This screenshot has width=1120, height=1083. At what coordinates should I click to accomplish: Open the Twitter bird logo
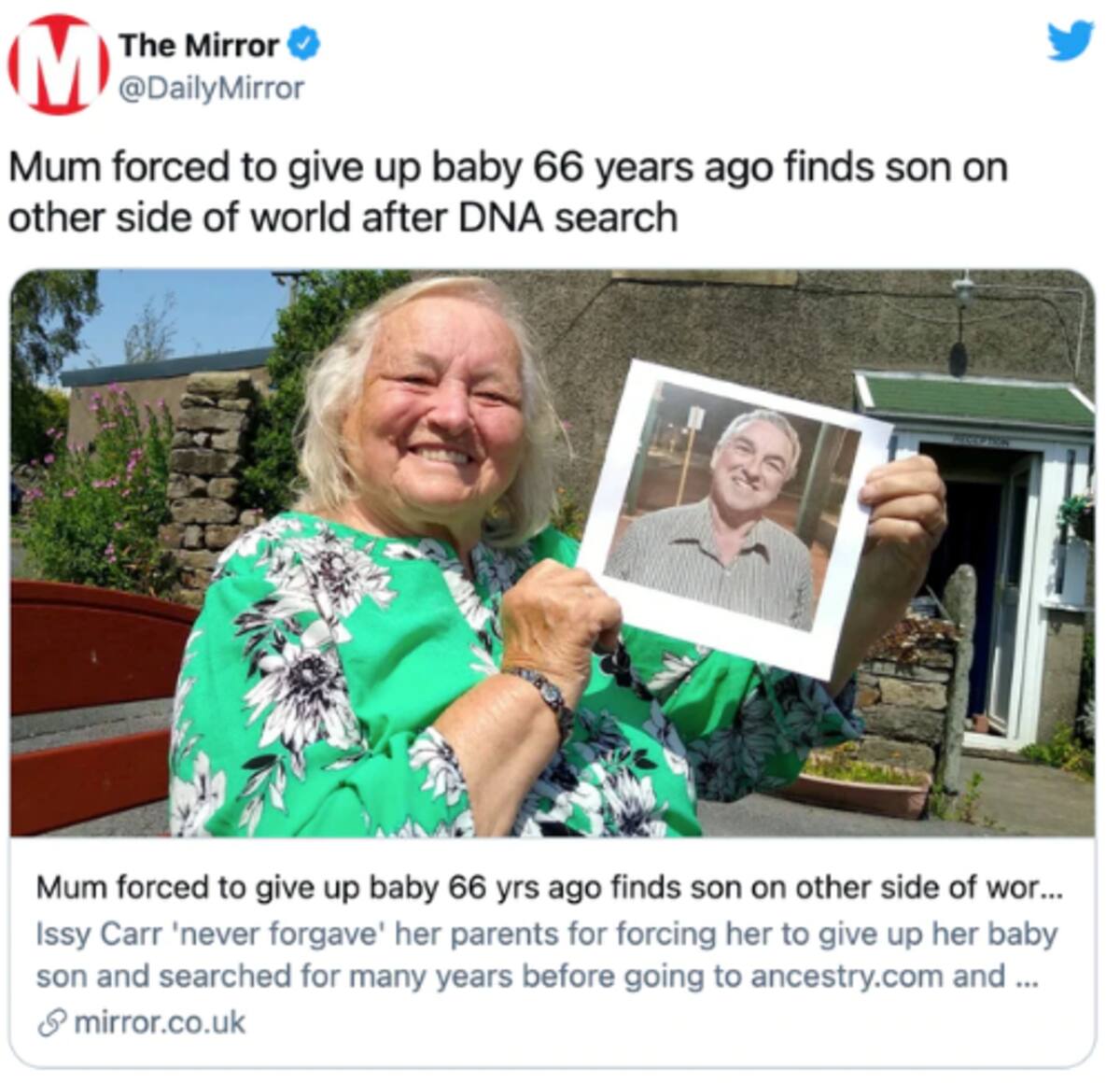click(x=1070, y=42)
